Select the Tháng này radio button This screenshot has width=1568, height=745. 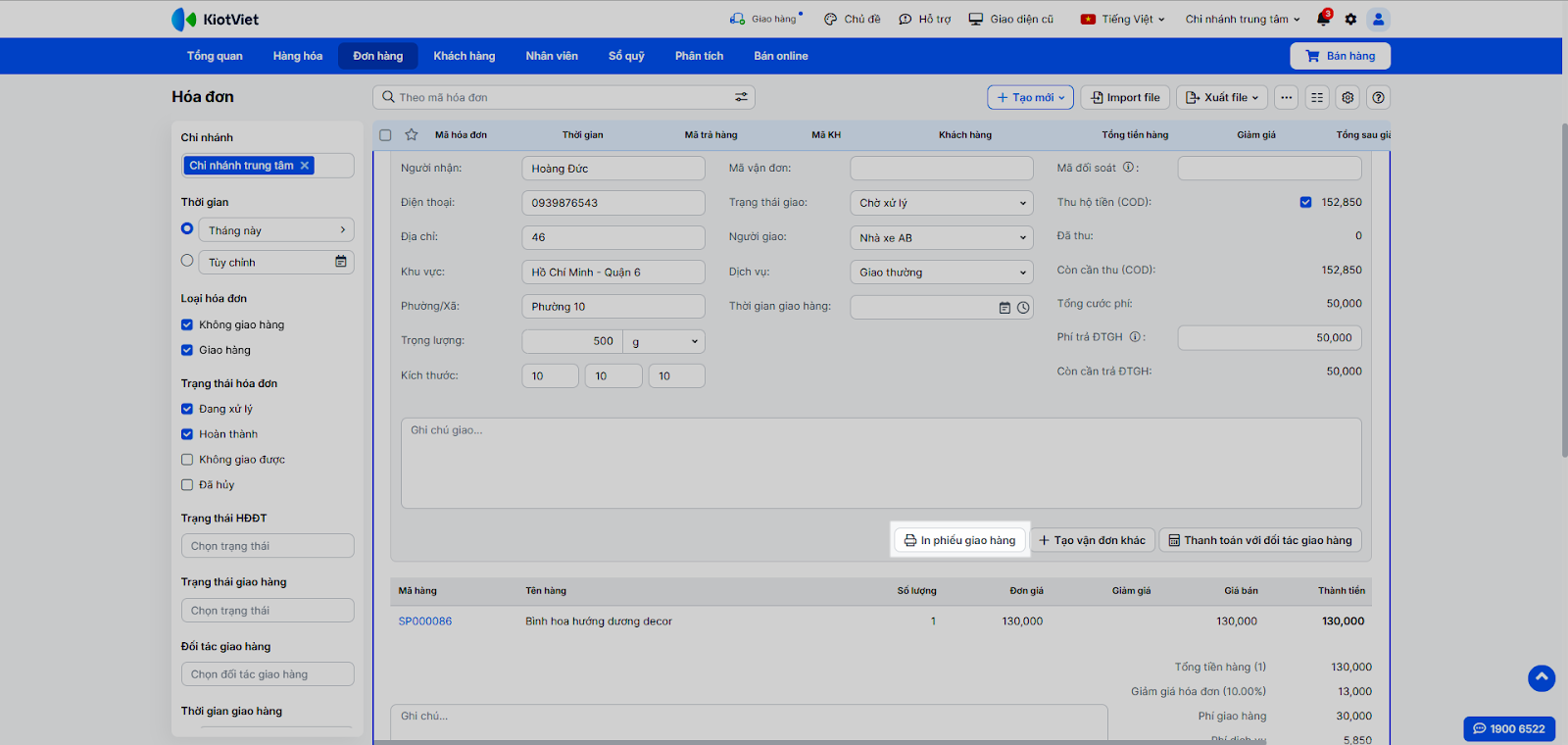coord(187,228)
